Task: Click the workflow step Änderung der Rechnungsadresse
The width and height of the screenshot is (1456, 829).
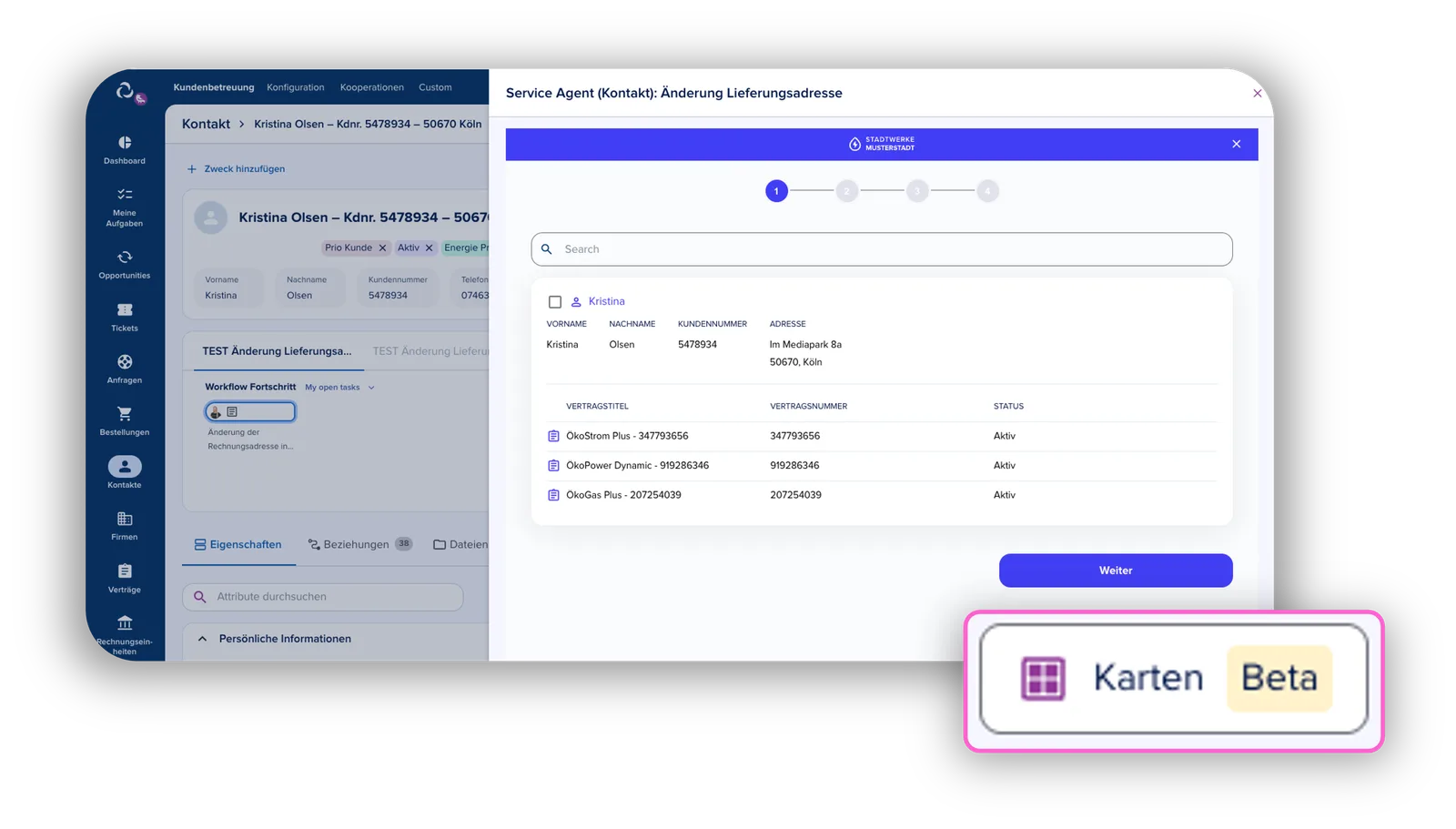Action: point(250,412)
